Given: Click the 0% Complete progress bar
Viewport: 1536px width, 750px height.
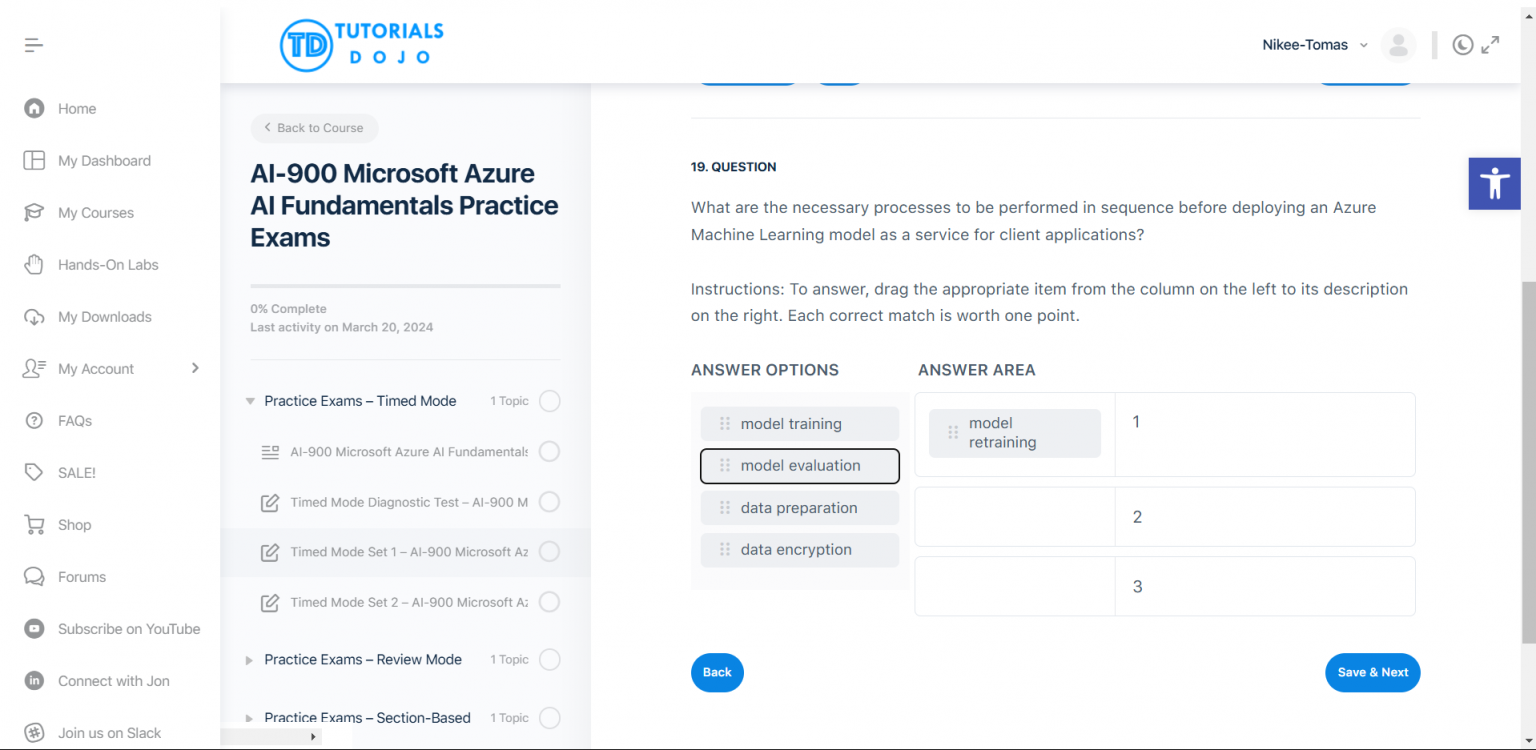Looking at the screenshot, I should [x=405, y=286].
